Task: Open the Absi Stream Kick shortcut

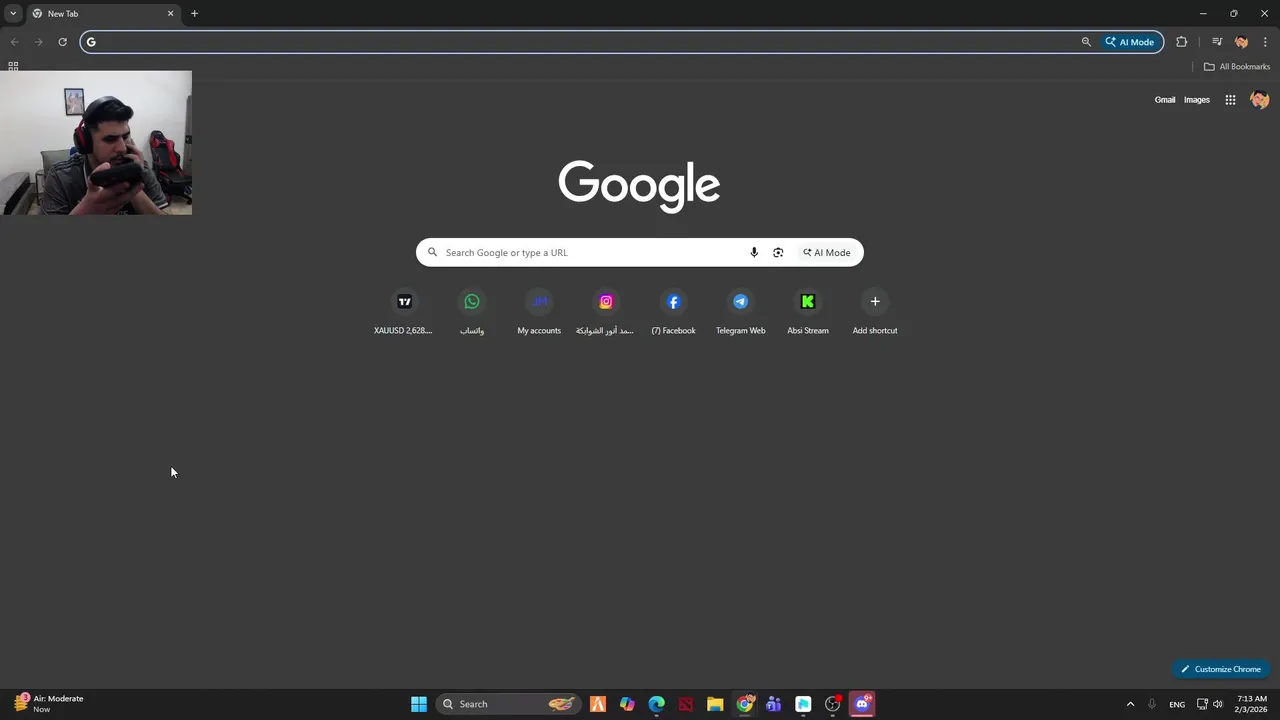Action: point(808,312)
